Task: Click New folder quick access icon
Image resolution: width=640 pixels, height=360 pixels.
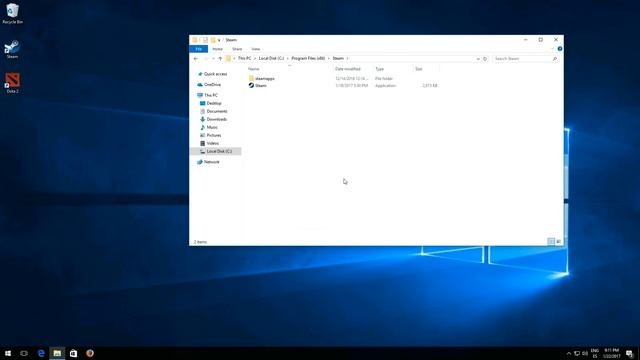Action: (213, 40)
